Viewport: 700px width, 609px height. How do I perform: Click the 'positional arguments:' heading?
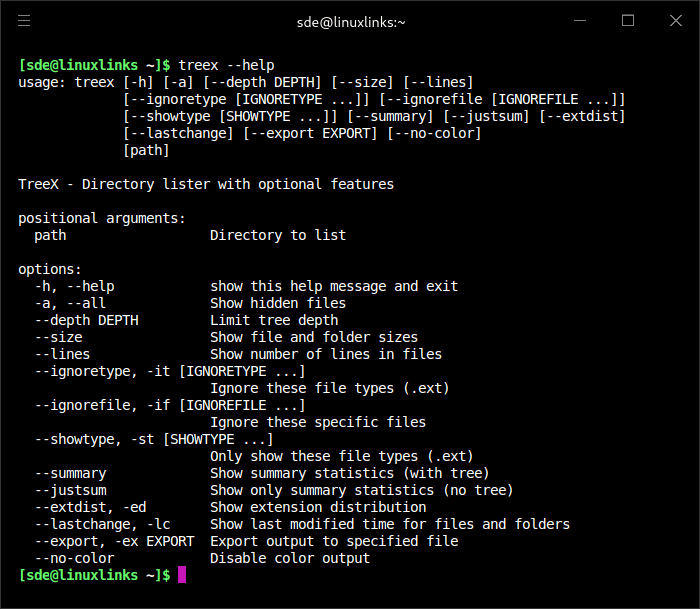(102, 218)
